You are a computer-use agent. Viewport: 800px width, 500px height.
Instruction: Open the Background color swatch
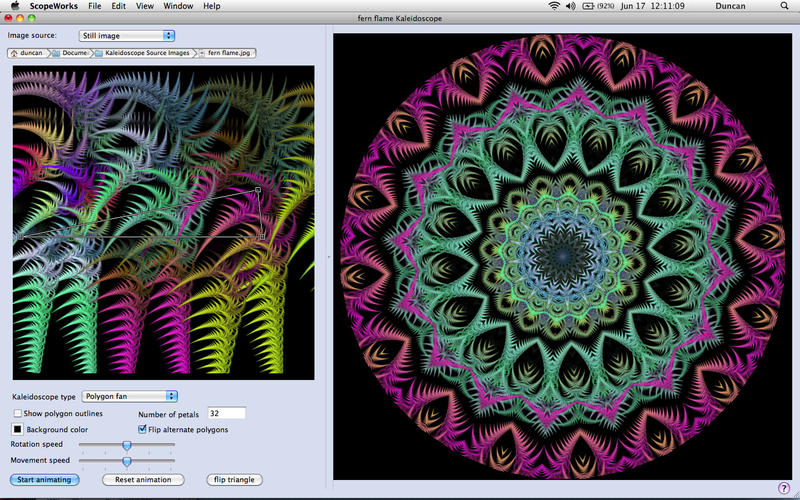pyautogui.click(x=17, y=429)
